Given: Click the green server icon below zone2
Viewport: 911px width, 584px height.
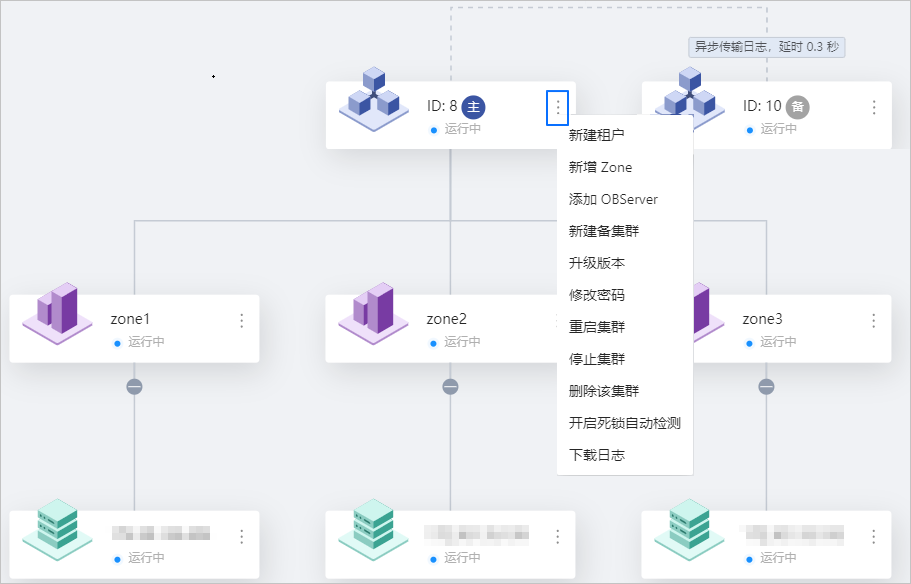Looking at the screenshot, I should point(374,529).
